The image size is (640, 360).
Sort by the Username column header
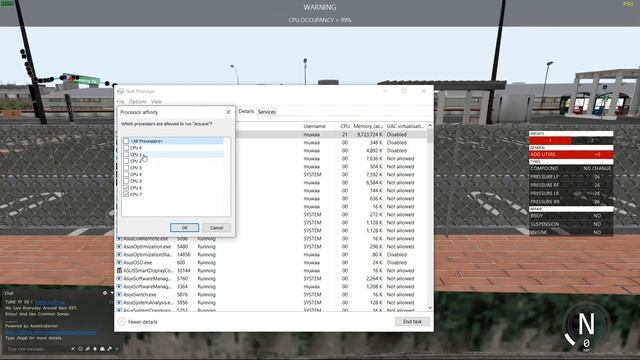pyautogui.click(x=315, y=126)
